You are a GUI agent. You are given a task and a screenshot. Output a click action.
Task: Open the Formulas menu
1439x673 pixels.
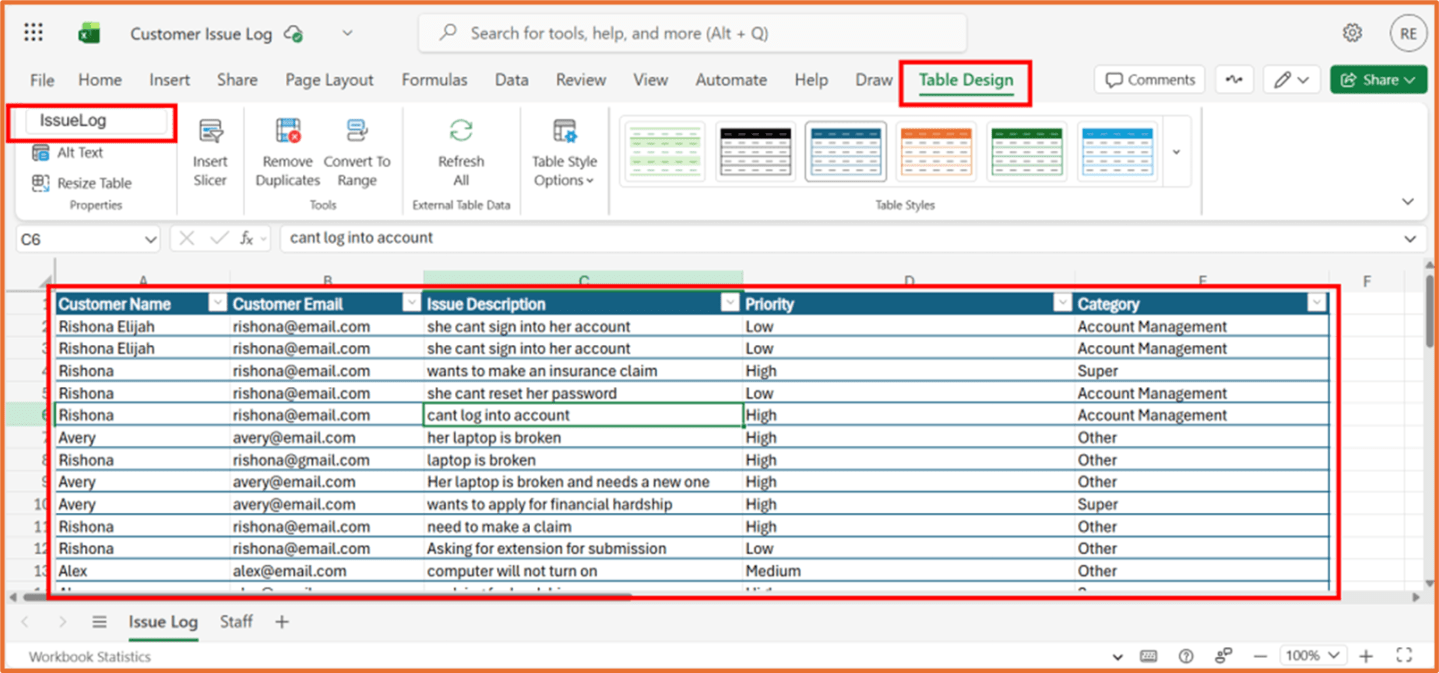434,79
